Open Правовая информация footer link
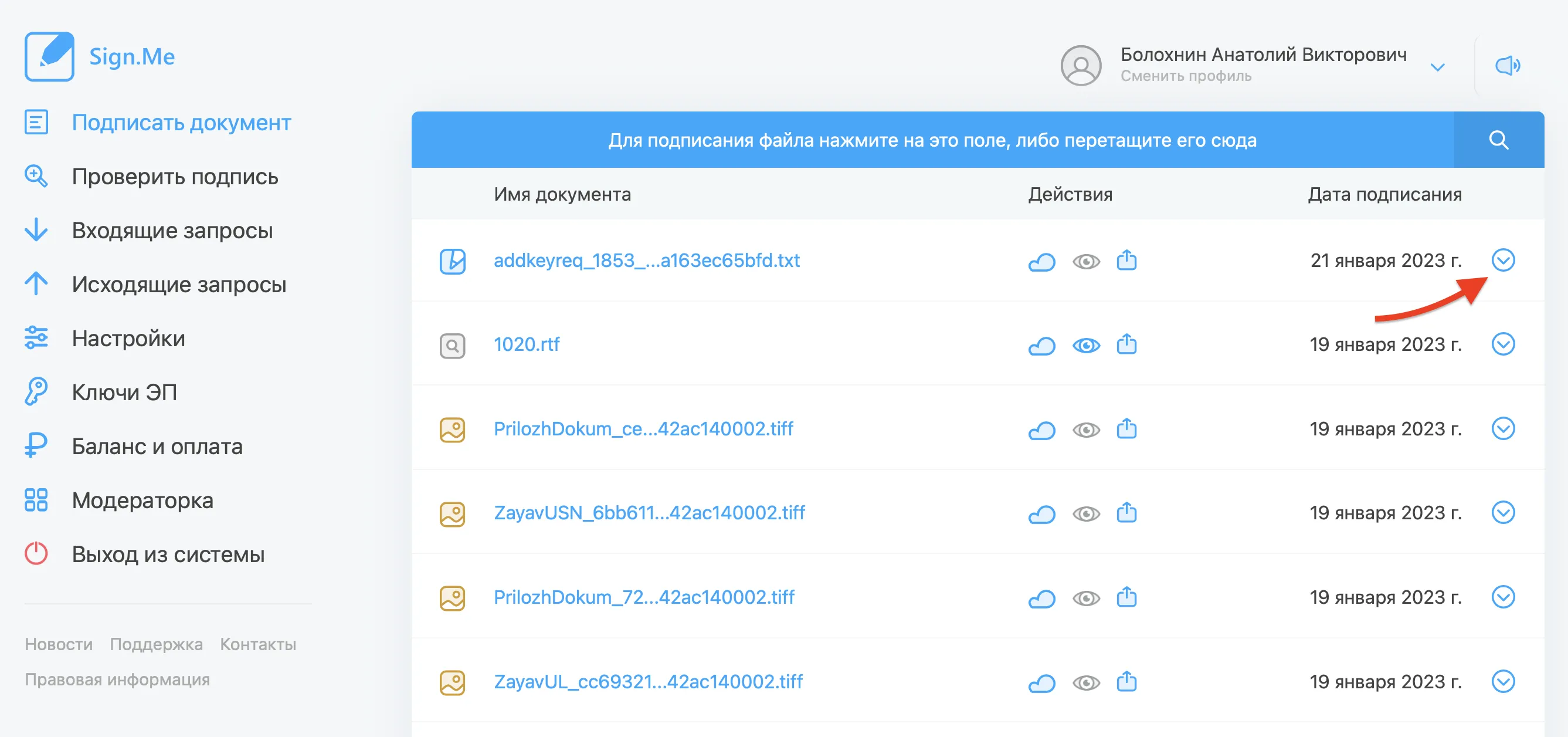 pyautogui.click(x=117, y=679)
